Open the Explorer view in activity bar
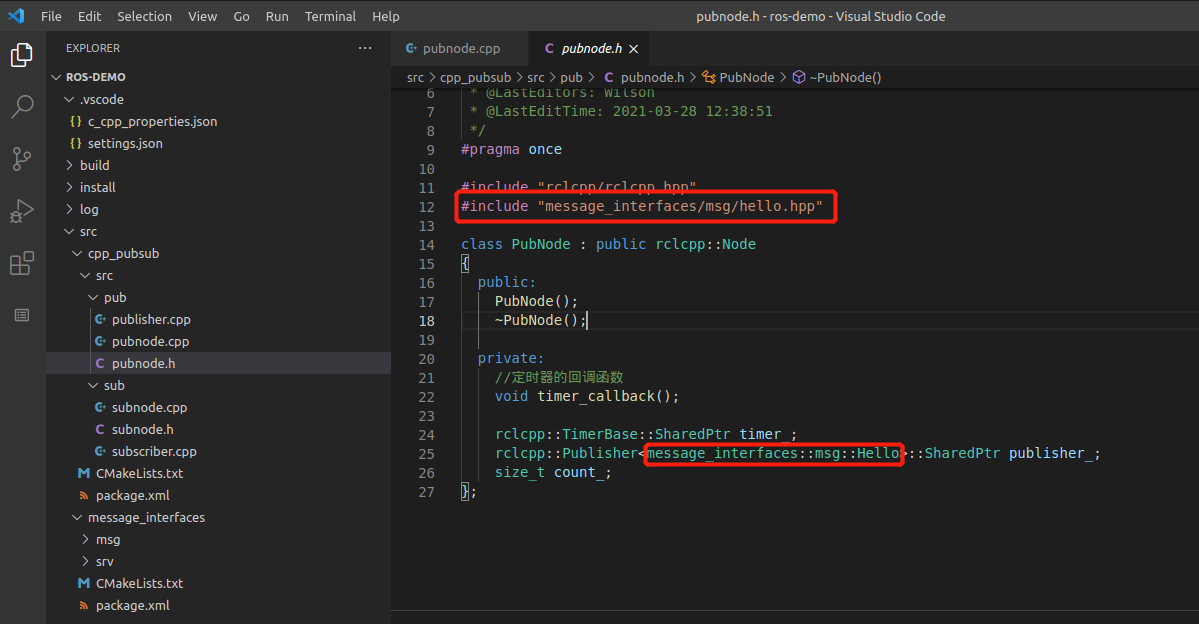Screen dimensions: 1199x624 [x=21, y=55]
